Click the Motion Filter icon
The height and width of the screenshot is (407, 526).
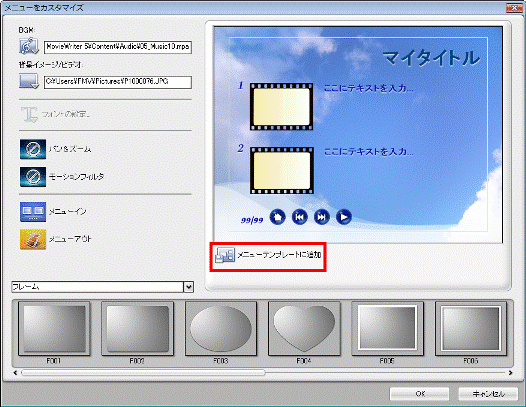click(33, 177)
